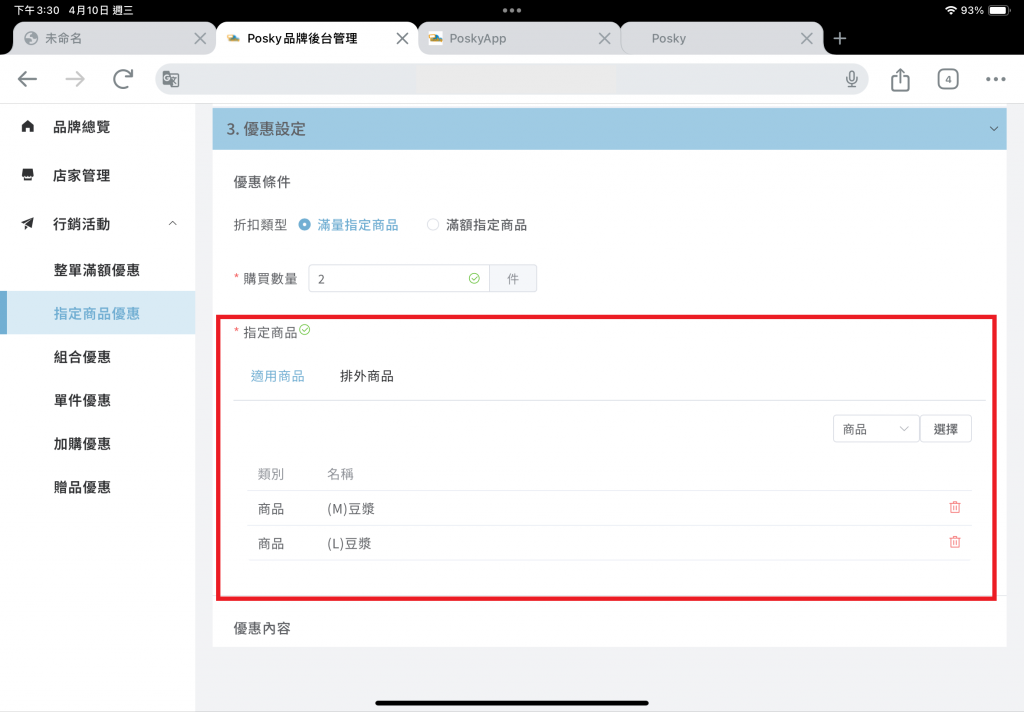This screenshot has width=1024, height=712.
Task: Add a new browser tab
Action: click(840, 39)
